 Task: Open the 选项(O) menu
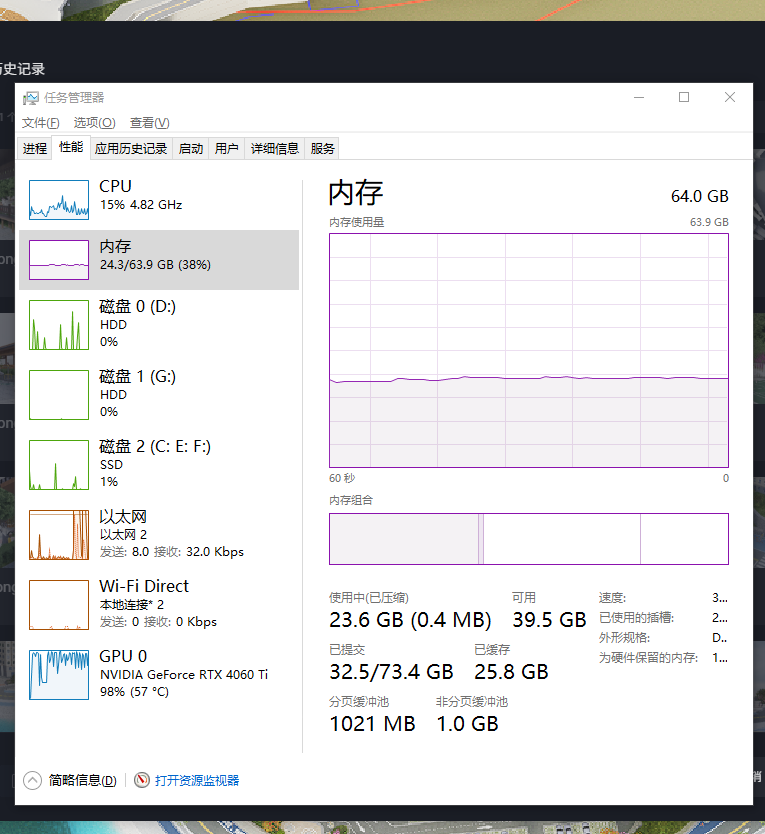(x=94, y=123)
